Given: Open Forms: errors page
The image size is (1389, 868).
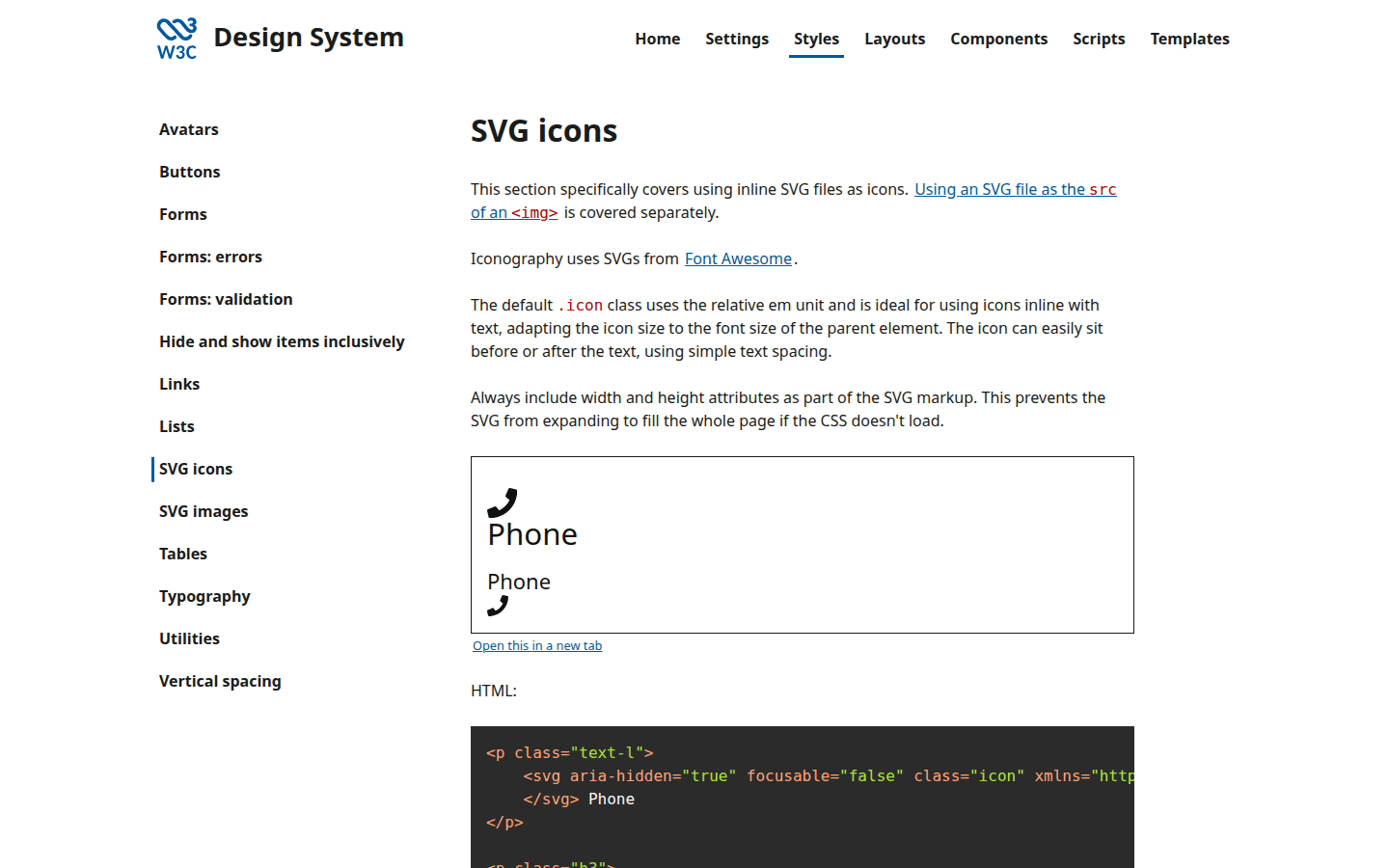Looking at the screenshot, I should (210, 257).
